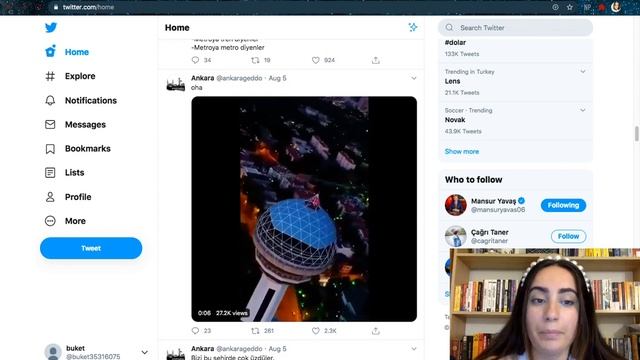Open Ankara avatar on the 'oha' tweet
Image resolution: width=640 pixels, height=360 pixels.
coord(176,84)
